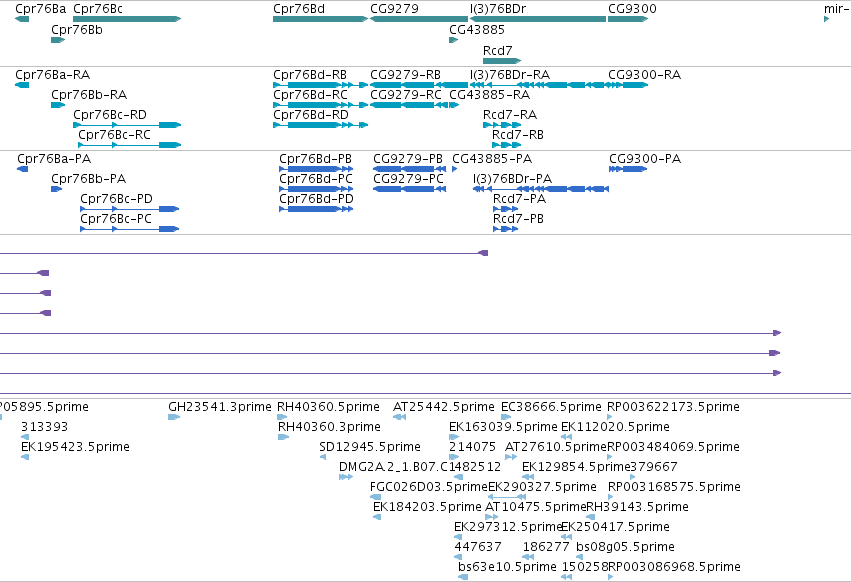This screenshot has height=582, width=851.
Task: Click the Cpr76Bd gene bar
Action: 321,19
